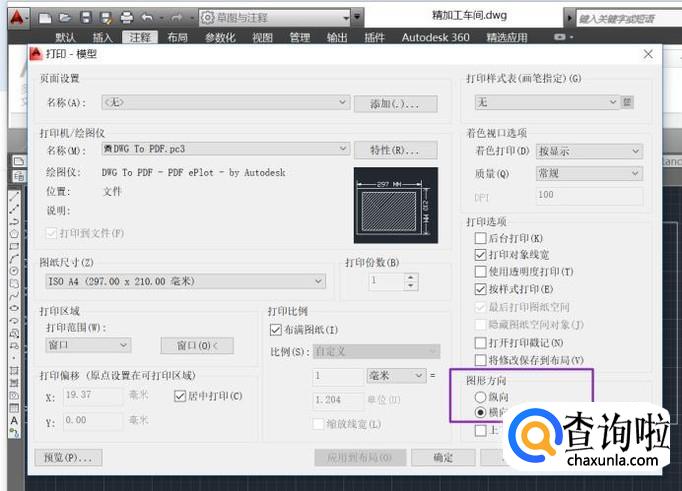Select the Multiline Text A tool
Image resolution: width=682 pixels, height=491 pixels.
tap(14, 421)
